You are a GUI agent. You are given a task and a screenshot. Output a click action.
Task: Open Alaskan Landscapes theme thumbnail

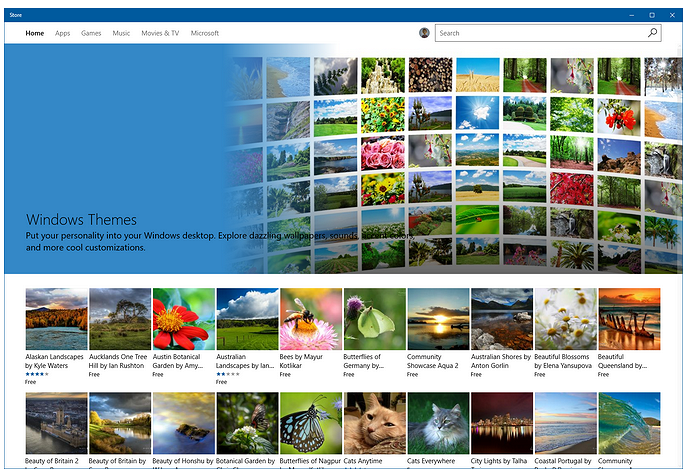pos(56,319)
